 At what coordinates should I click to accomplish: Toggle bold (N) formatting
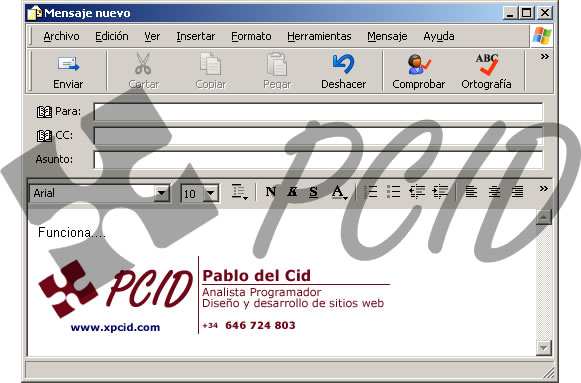point(270,192)
